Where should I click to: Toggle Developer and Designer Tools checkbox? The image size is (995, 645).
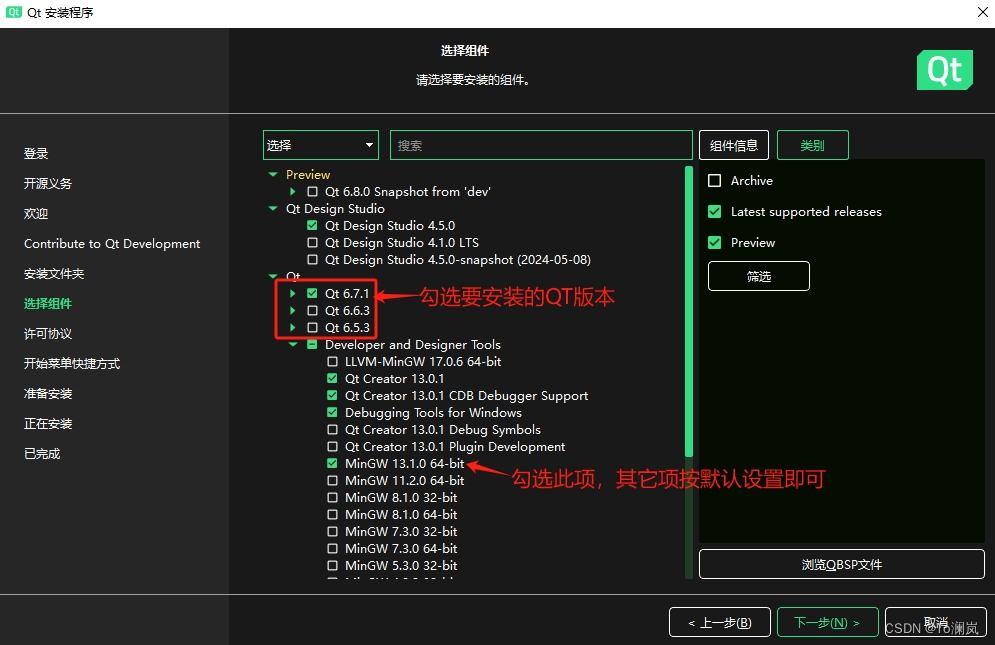pos(312,345)
